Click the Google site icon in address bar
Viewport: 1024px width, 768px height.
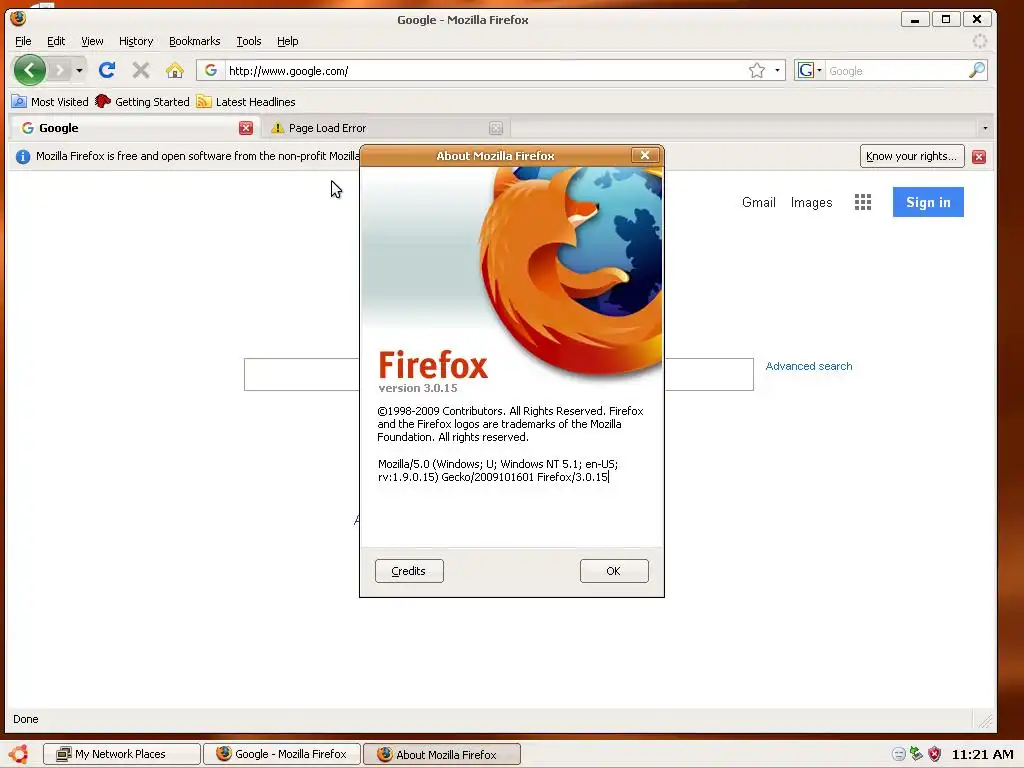point(210,71)
